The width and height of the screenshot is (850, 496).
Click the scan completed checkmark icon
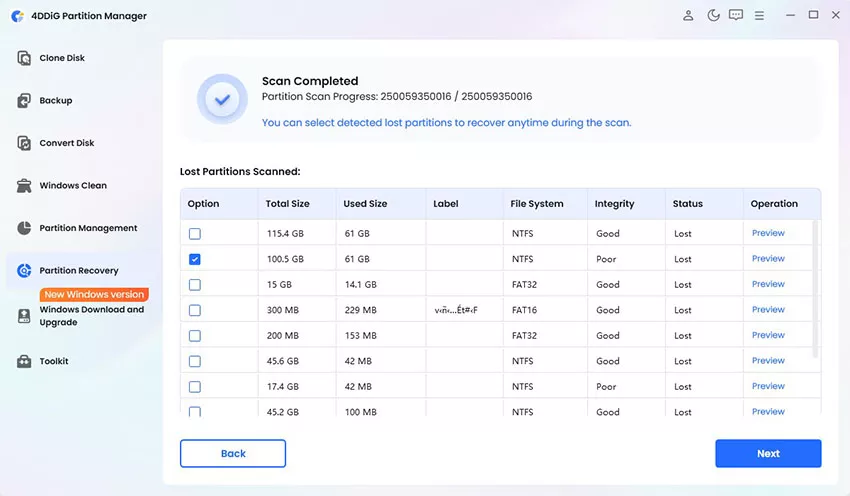222,99
